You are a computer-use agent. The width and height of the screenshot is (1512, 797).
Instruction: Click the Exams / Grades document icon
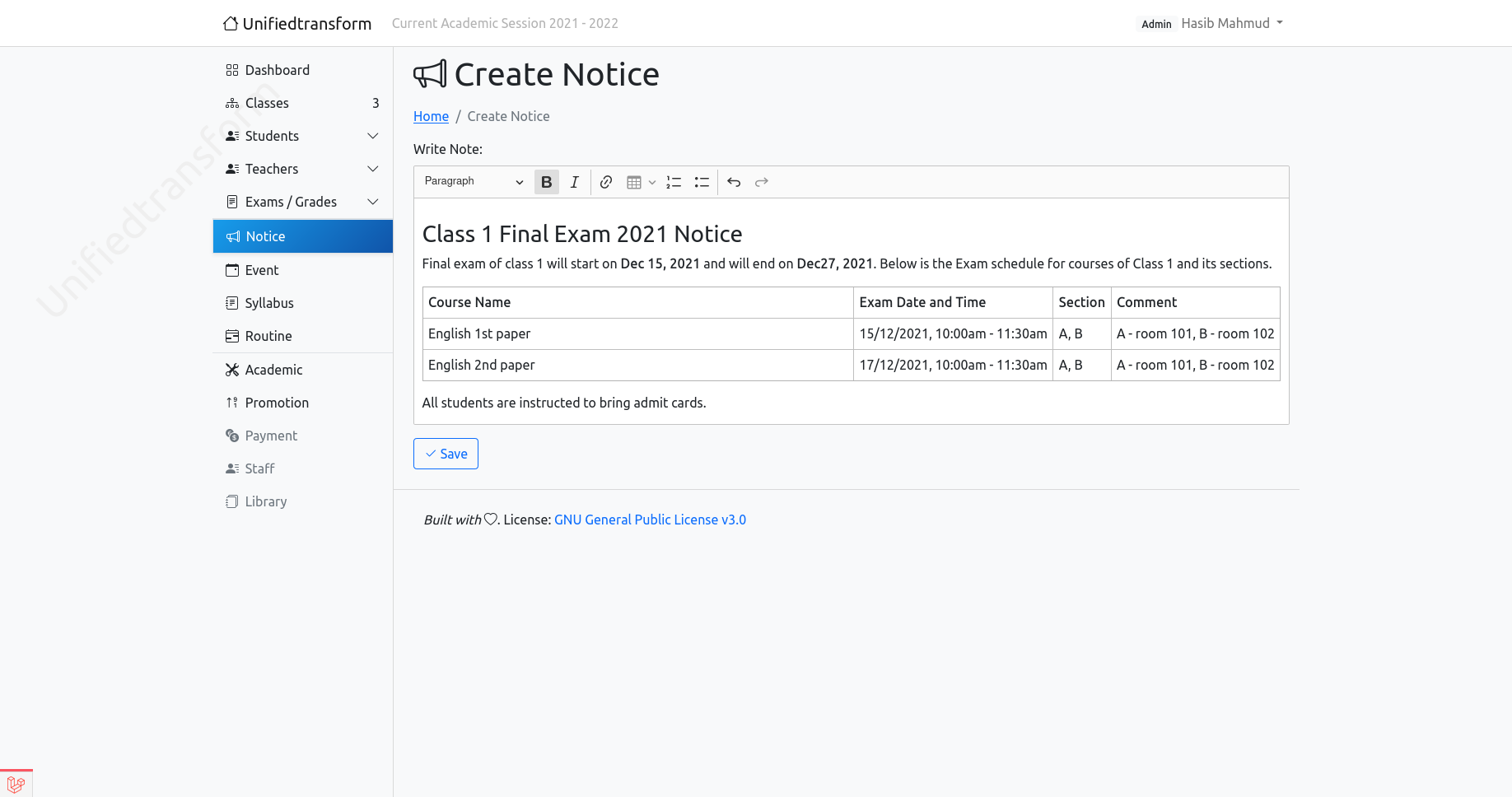(232, 202)
